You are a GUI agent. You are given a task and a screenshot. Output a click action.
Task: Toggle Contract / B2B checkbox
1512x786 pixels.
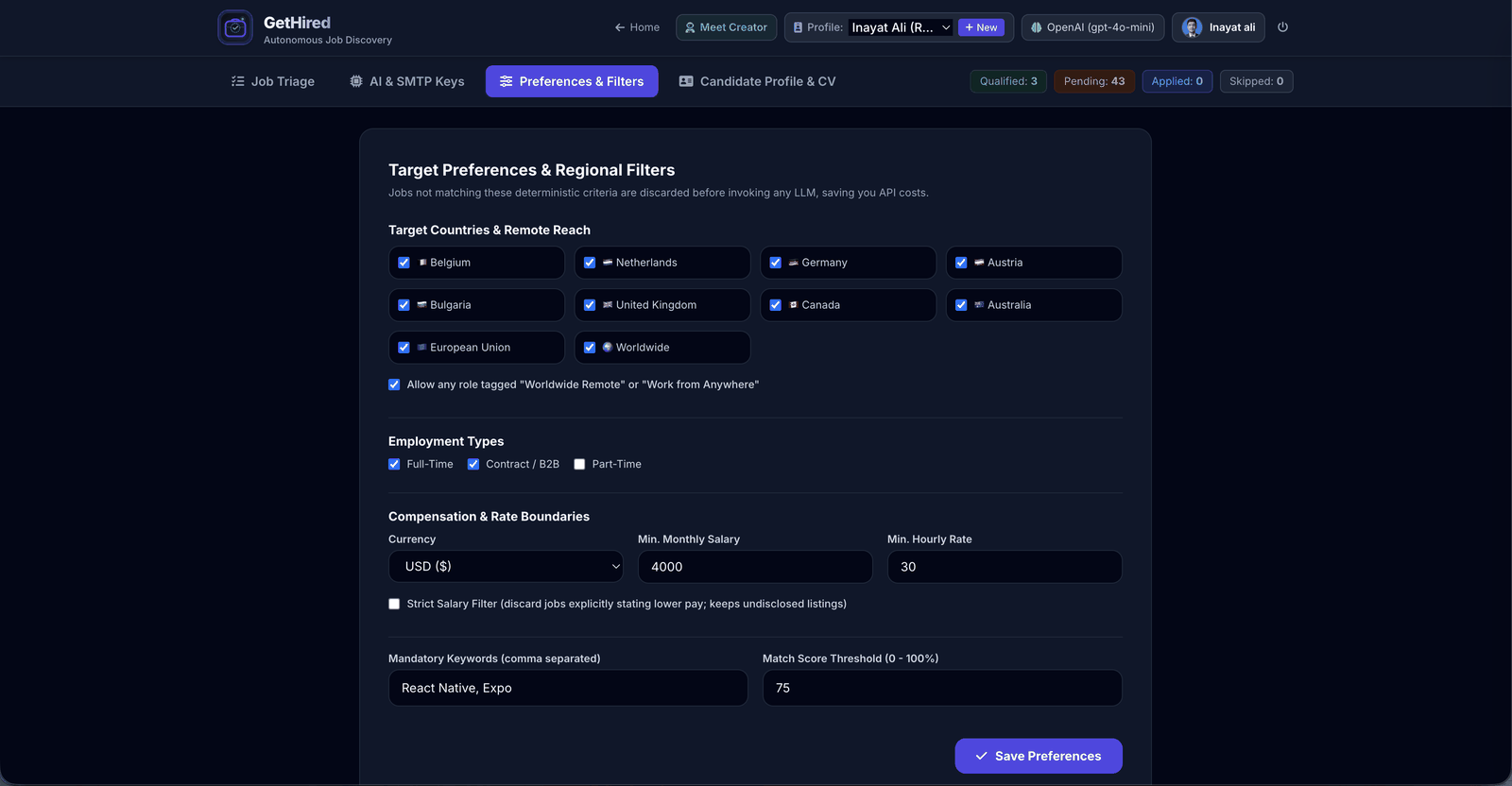point(473,464)
